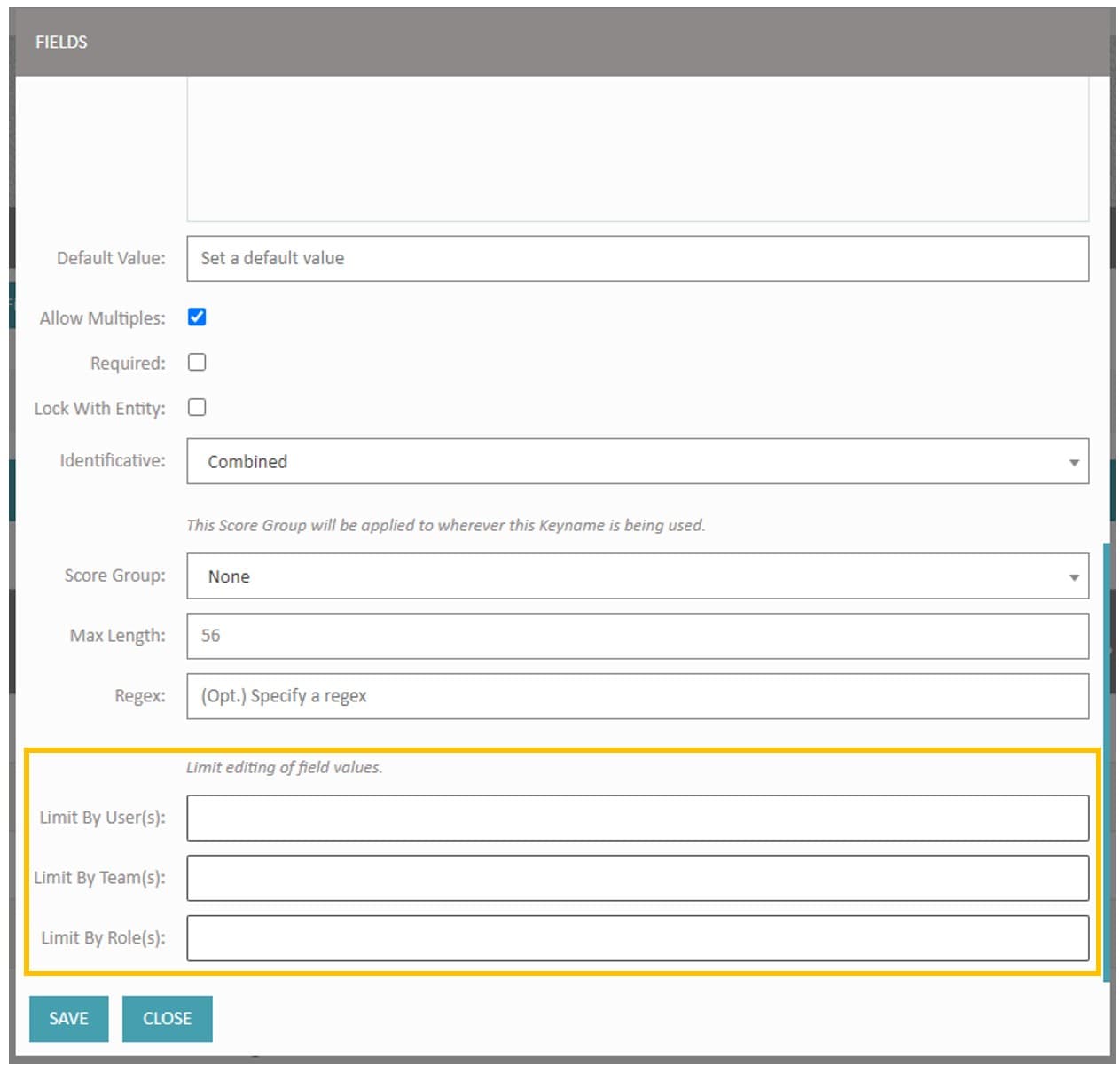Open the Identificative dropdown arrow
This screenshot has height=1073, width=1120.
pos(1073,461)
